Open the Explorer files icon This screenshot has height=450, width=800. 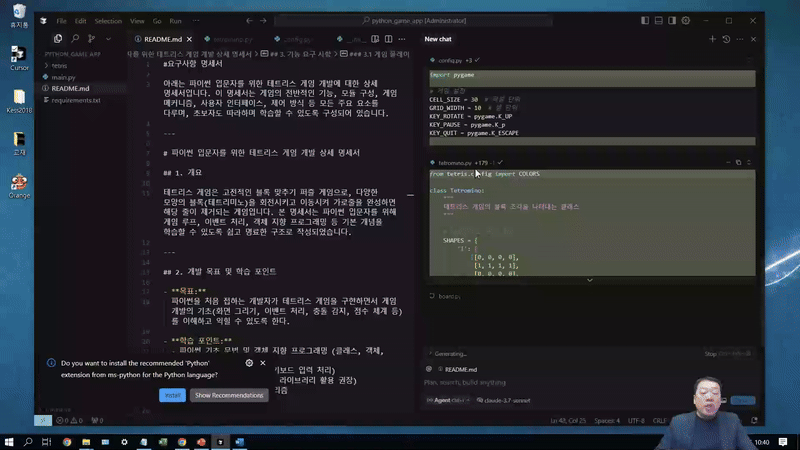[58, 39]
